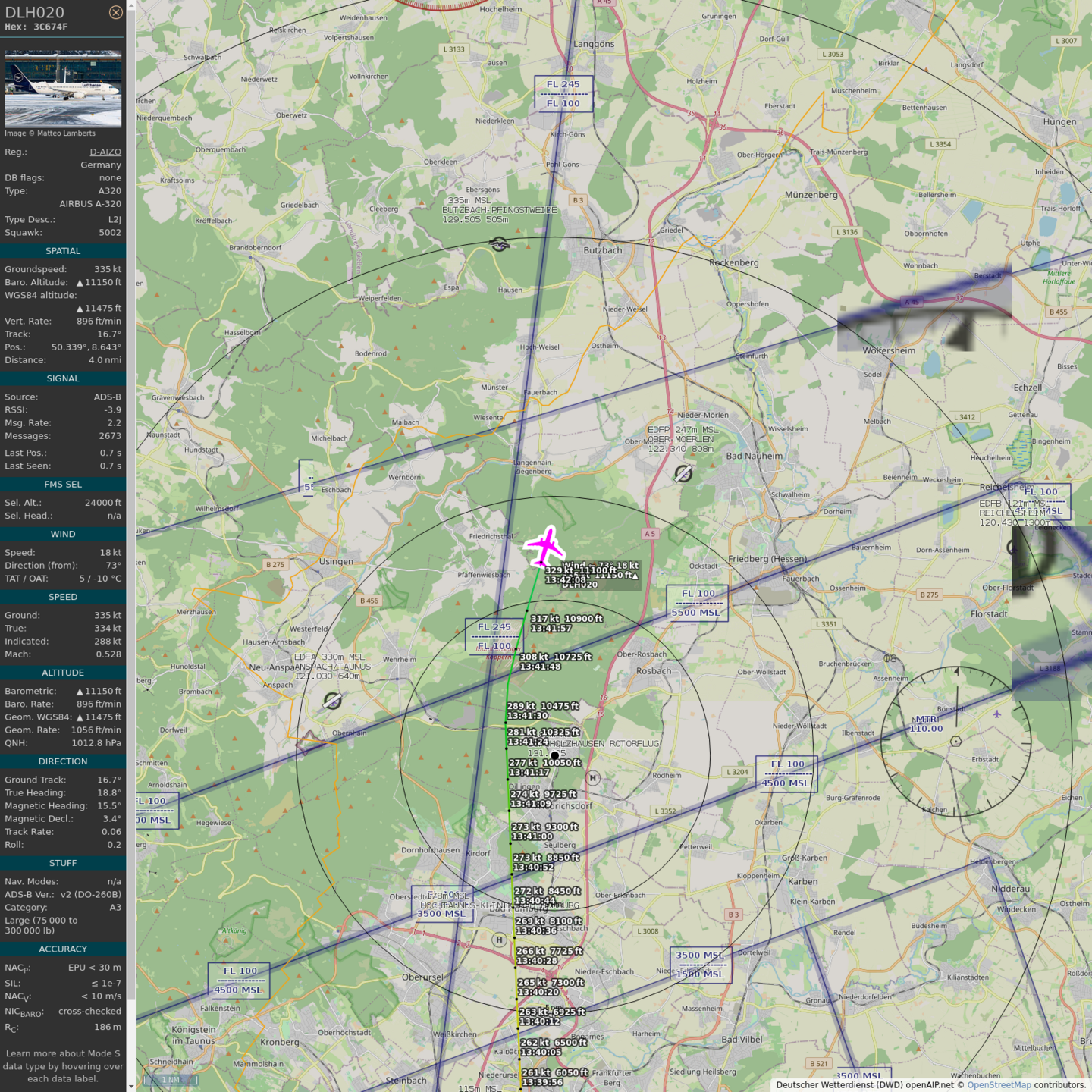Screen dimensions: 1092x1092
Task: Click the Lufthansa aircraft photo thumbnail
Action: click(x=63, y=89)
